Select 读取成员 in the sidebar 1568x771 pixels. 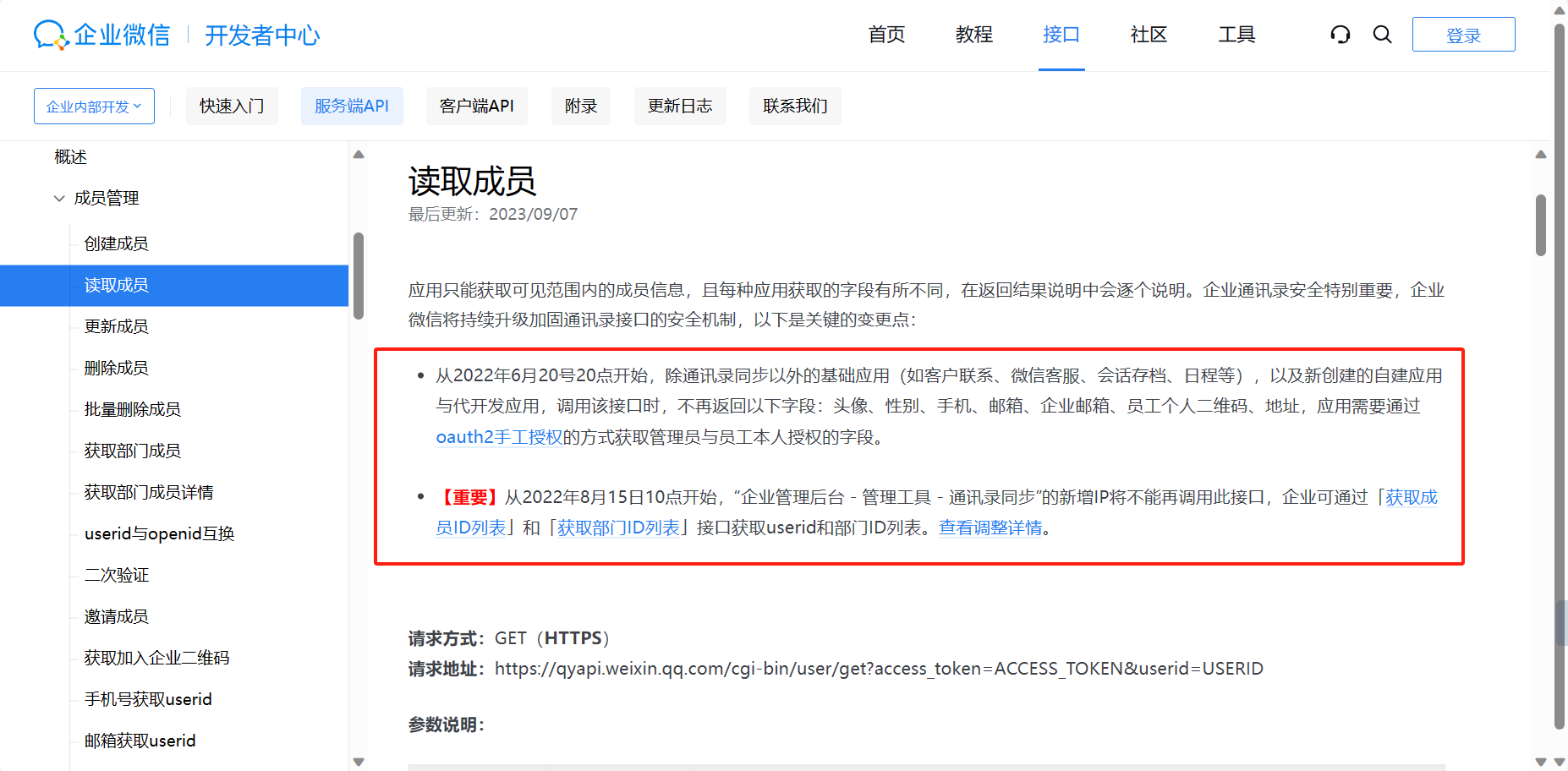(174, 286)
